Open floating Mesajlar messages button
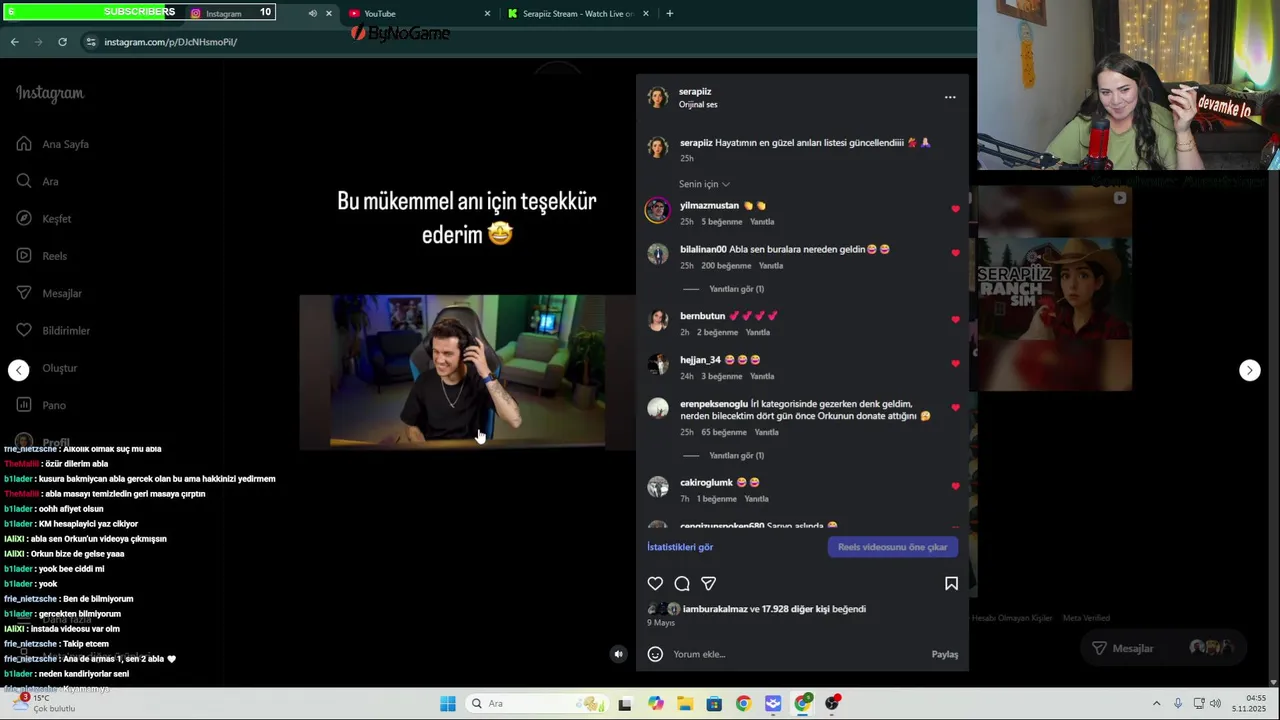The height and width of the screenshot is (720, 1280). tap(1162, 648)
